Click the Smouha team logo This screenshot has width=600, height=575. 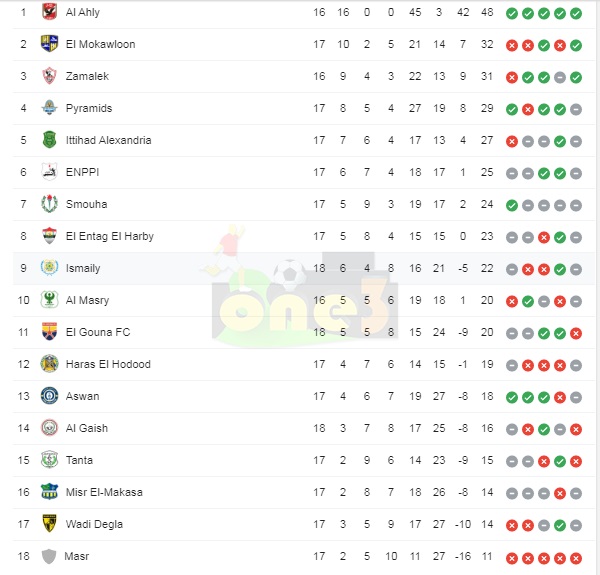pyautogui.click(x=49, y=204)
